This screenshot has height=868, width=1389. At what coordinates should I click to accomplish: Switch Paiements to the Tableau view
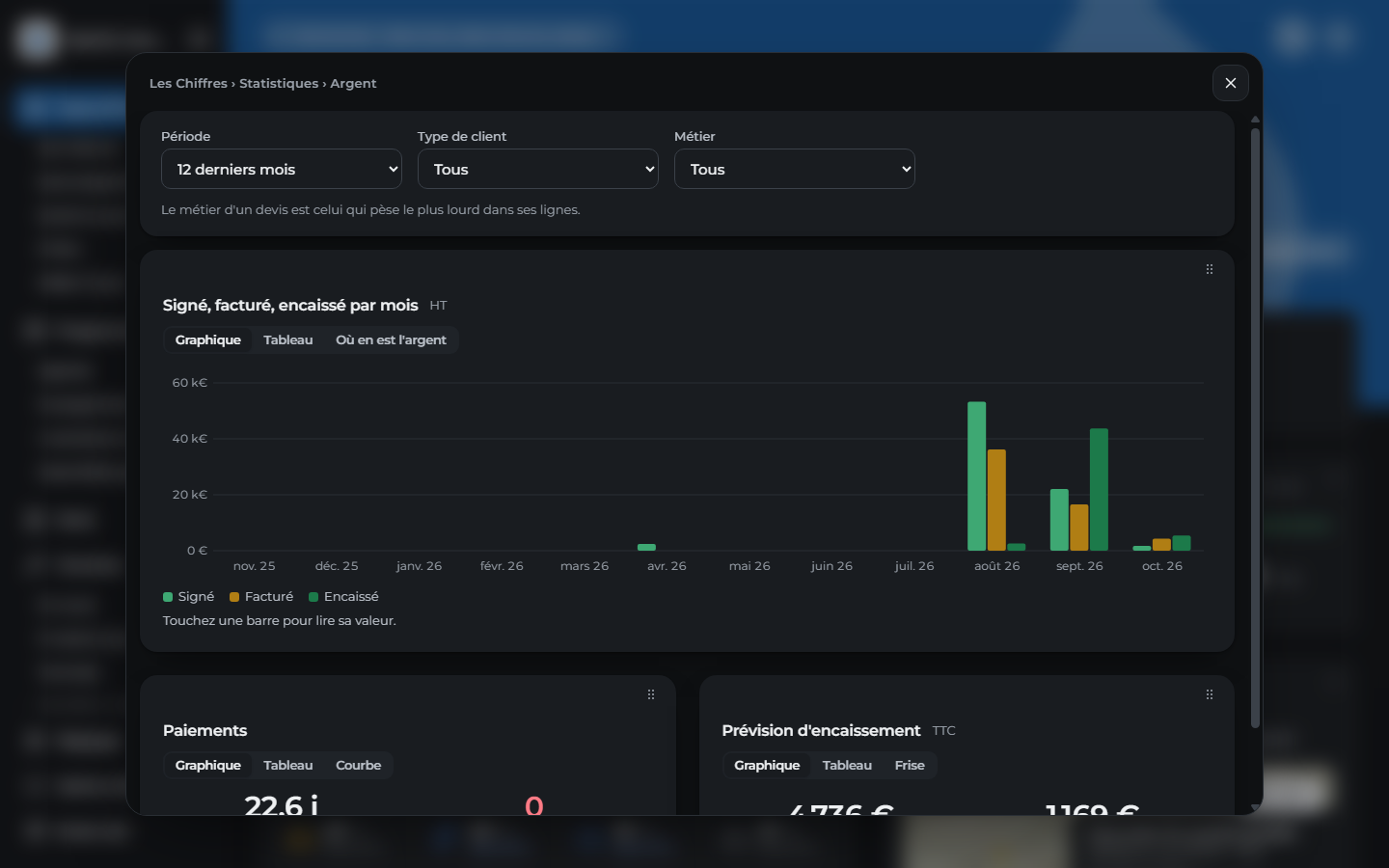point(288,765)
